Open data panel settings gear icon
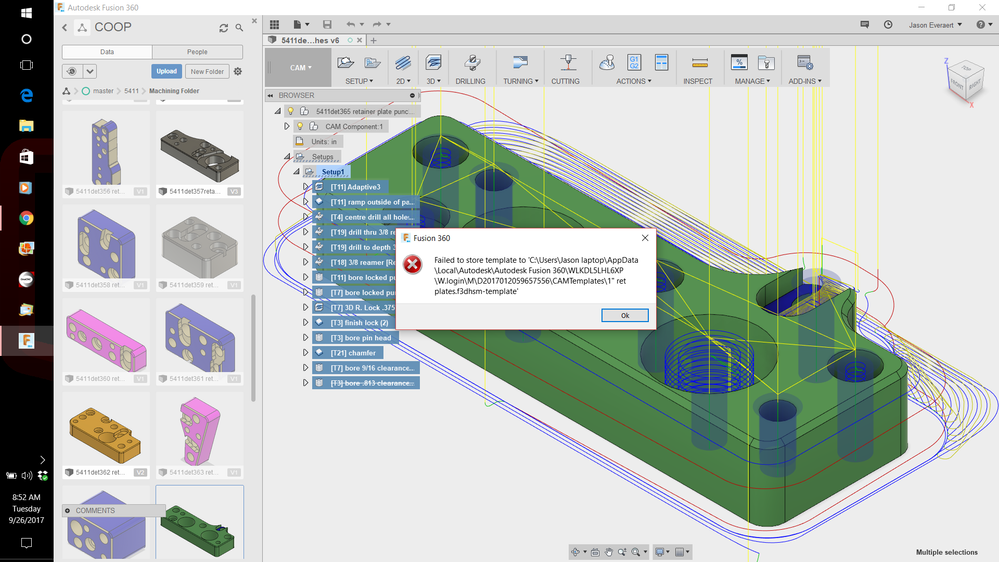Screen dimensions: 999x562 click(238, 71)
